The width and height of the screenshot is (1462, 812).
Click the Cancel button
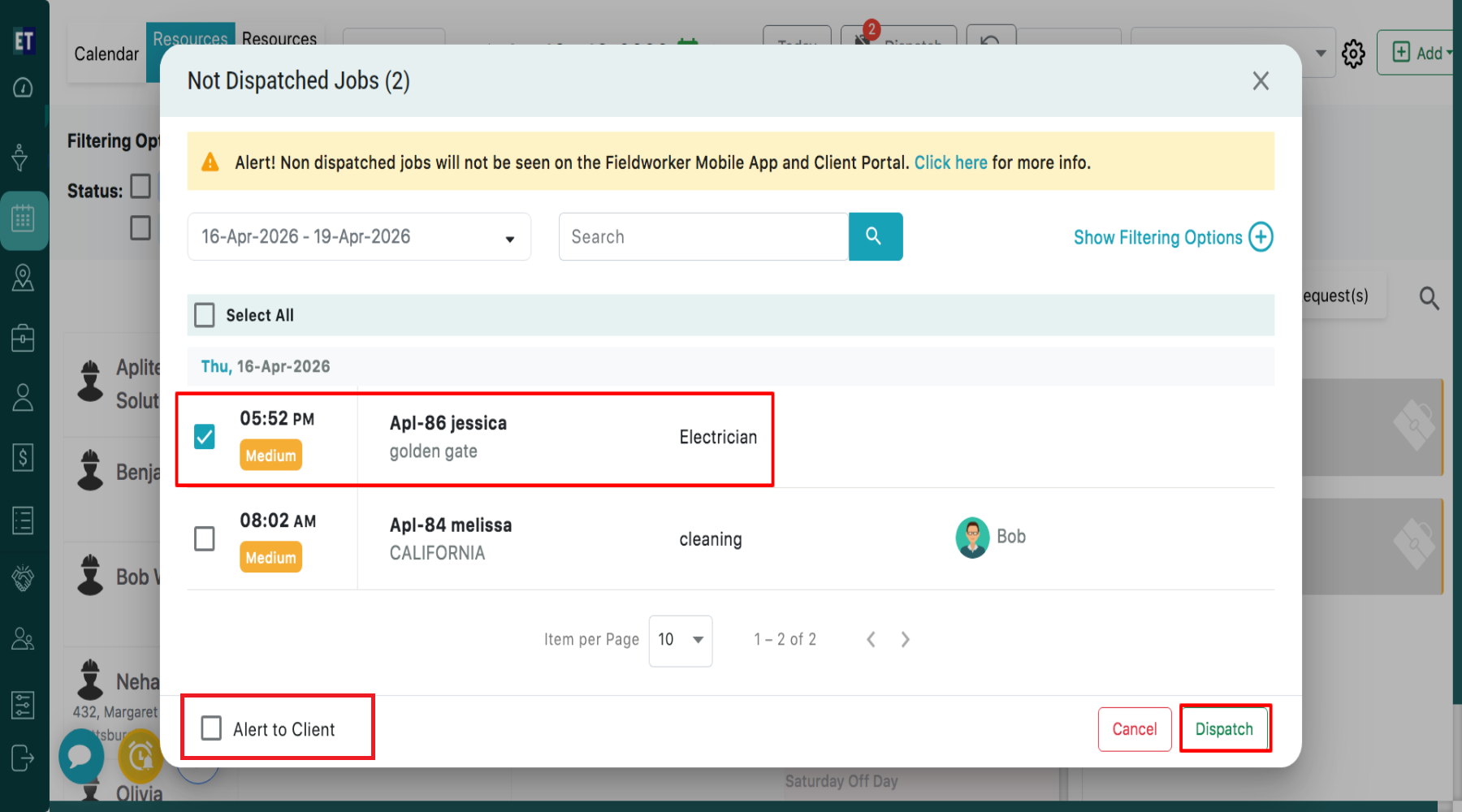[1134, 729]
